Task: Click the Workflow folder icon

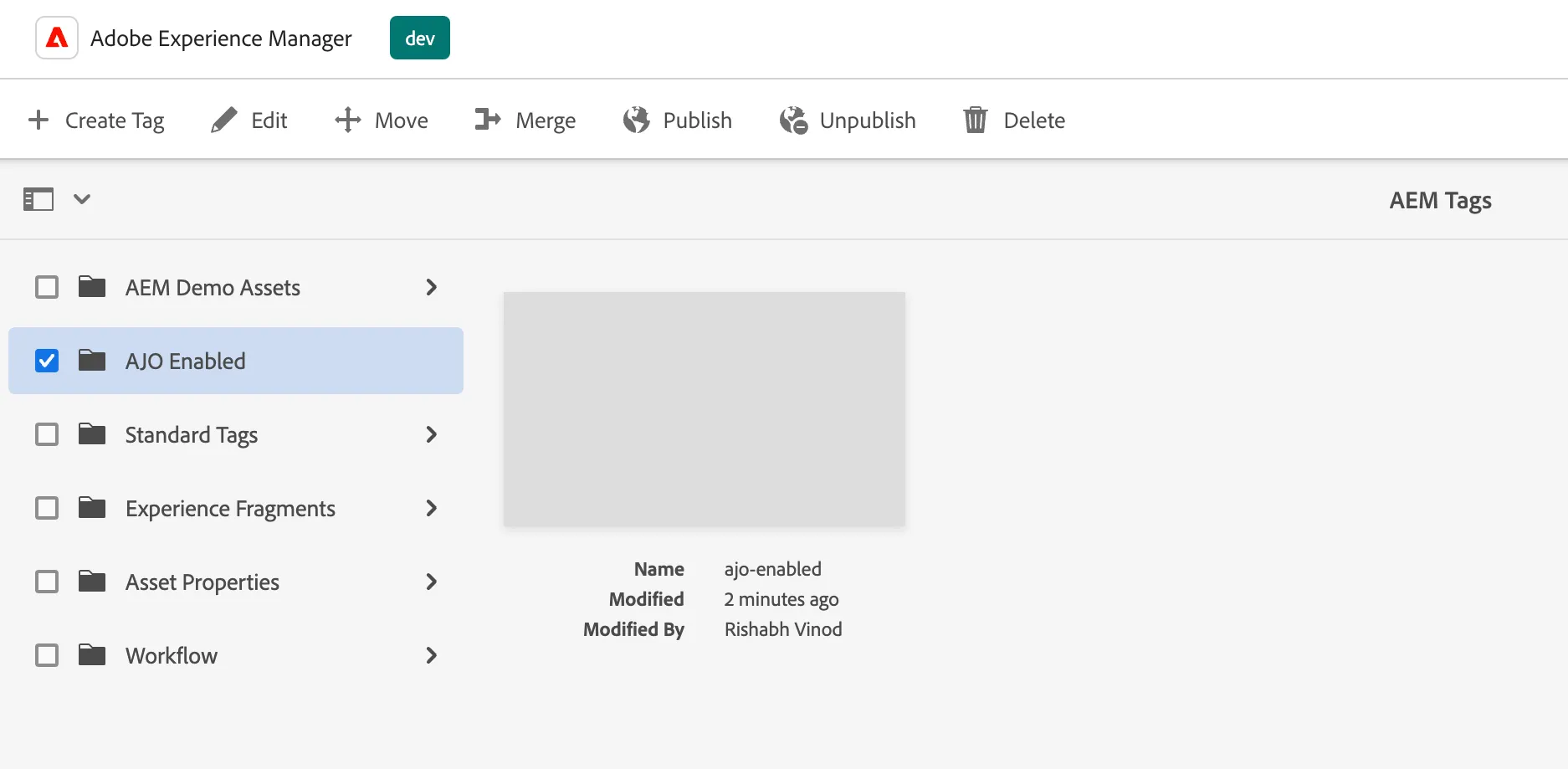Action: point(92,655)
